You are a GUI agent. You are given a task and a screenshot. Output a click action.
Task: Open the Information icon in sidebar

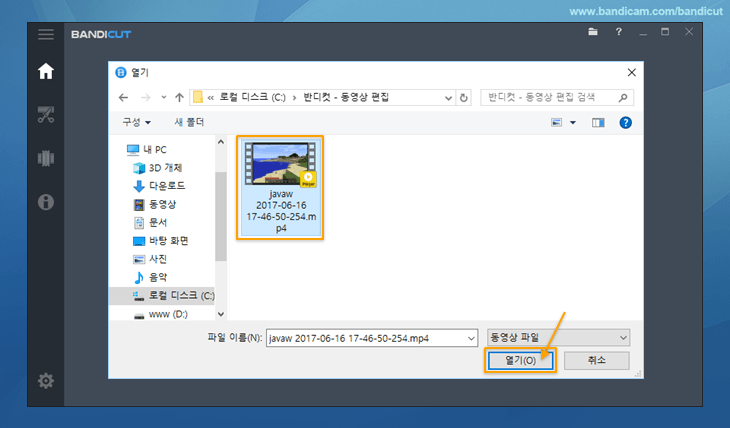(x=46, y=202)
